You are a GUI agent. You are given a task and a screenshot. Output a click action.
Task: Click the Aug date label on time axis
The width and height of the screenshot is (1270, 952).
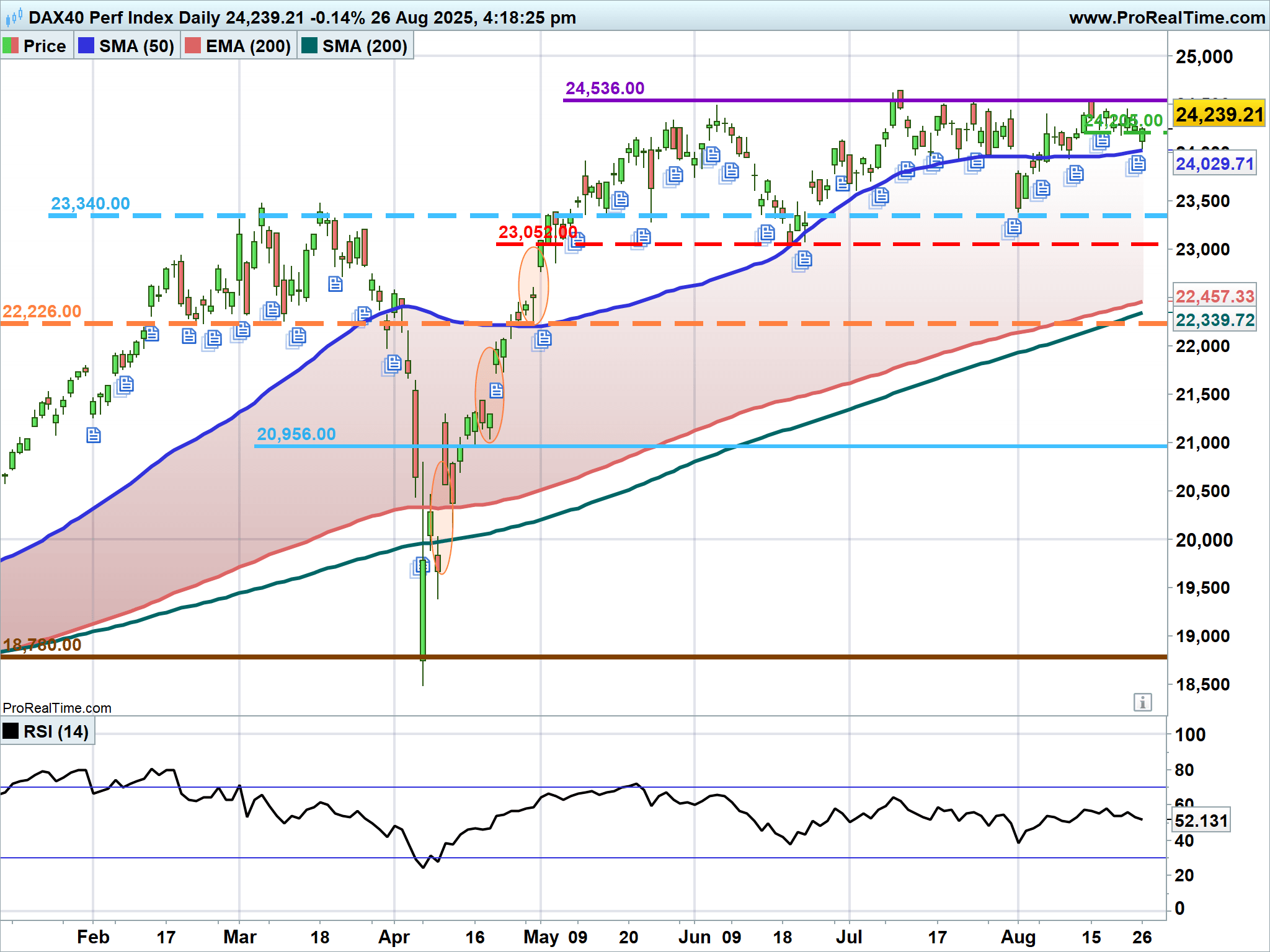click(1018, 937)
